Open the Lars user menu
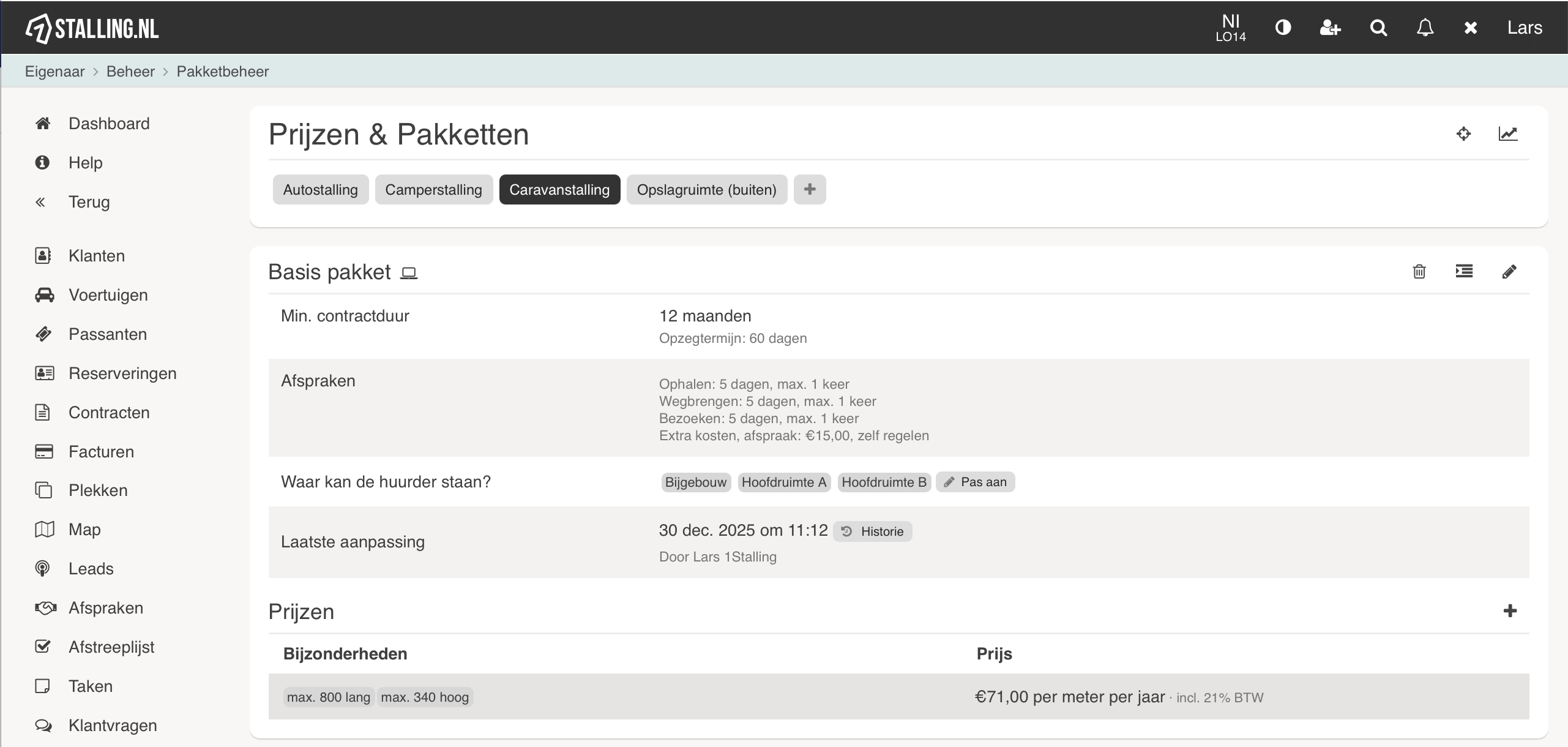 click(x=1524, y=28)
